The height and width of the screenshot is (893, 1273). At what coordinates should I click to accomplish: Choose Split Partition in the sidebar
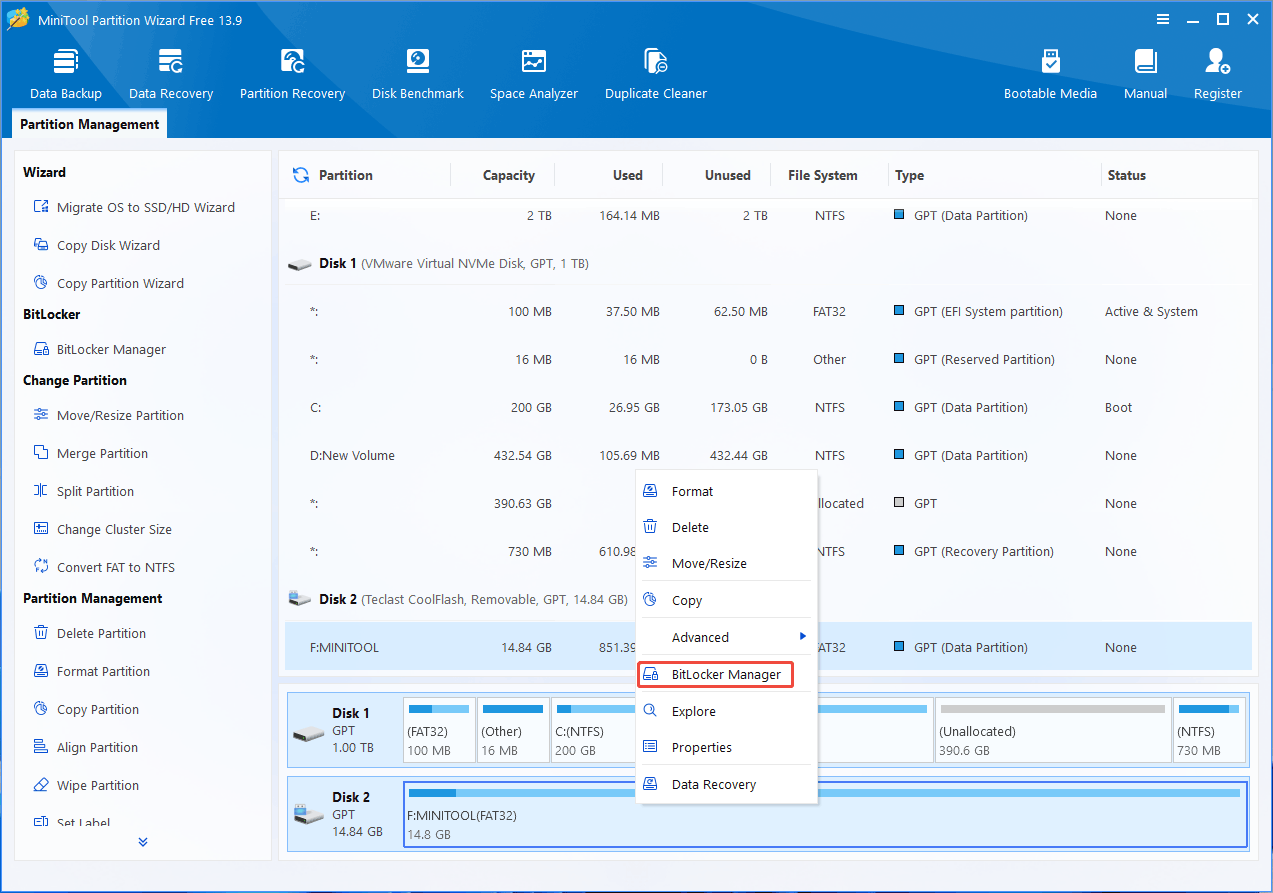coord(83,491)
